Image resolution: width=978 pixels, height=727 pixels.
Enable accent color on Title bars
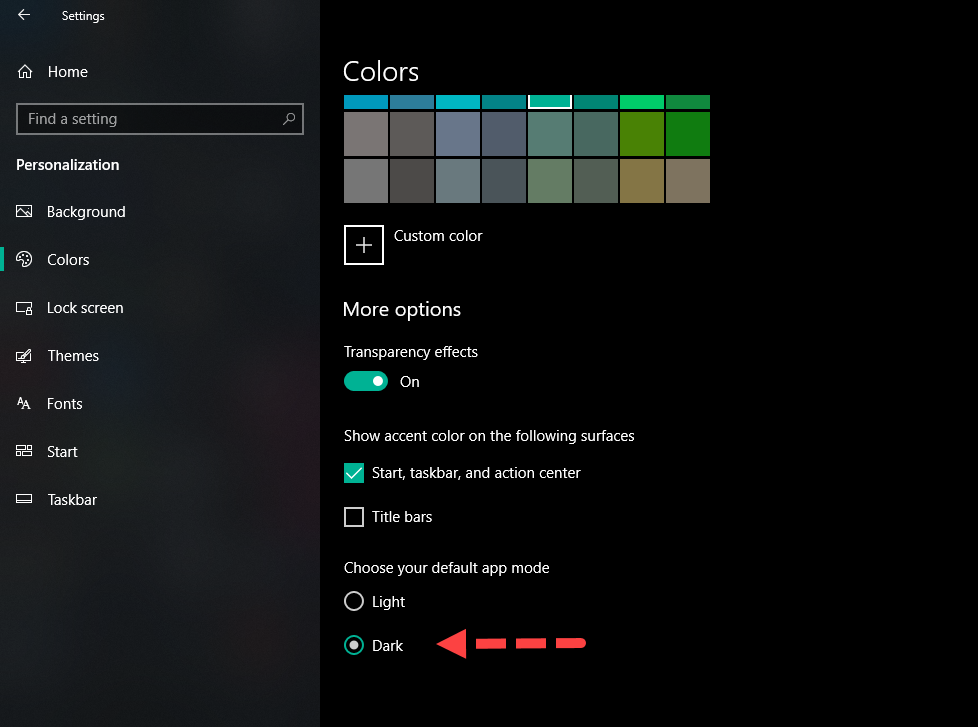click(354, 517)
